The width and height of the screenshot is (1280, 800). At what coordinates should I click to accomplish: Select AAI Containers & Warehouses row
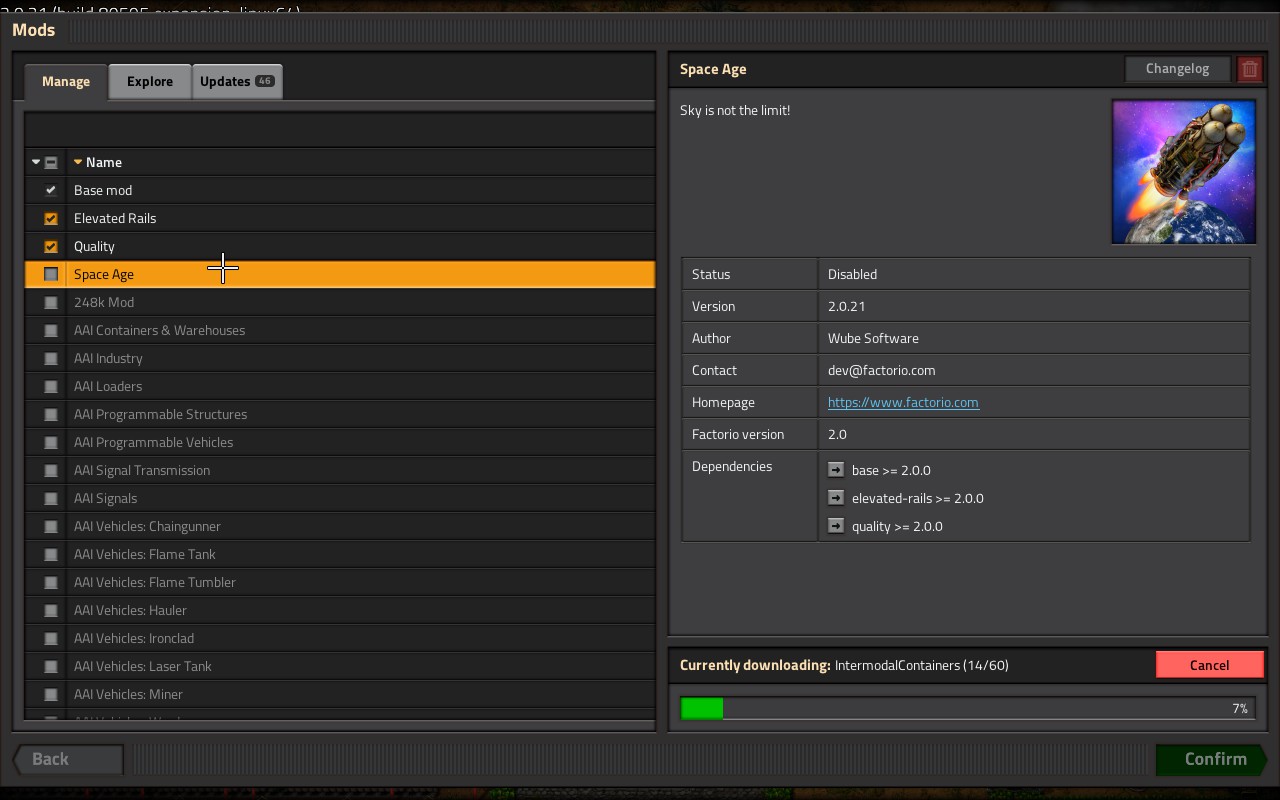(x=340, y=330)
